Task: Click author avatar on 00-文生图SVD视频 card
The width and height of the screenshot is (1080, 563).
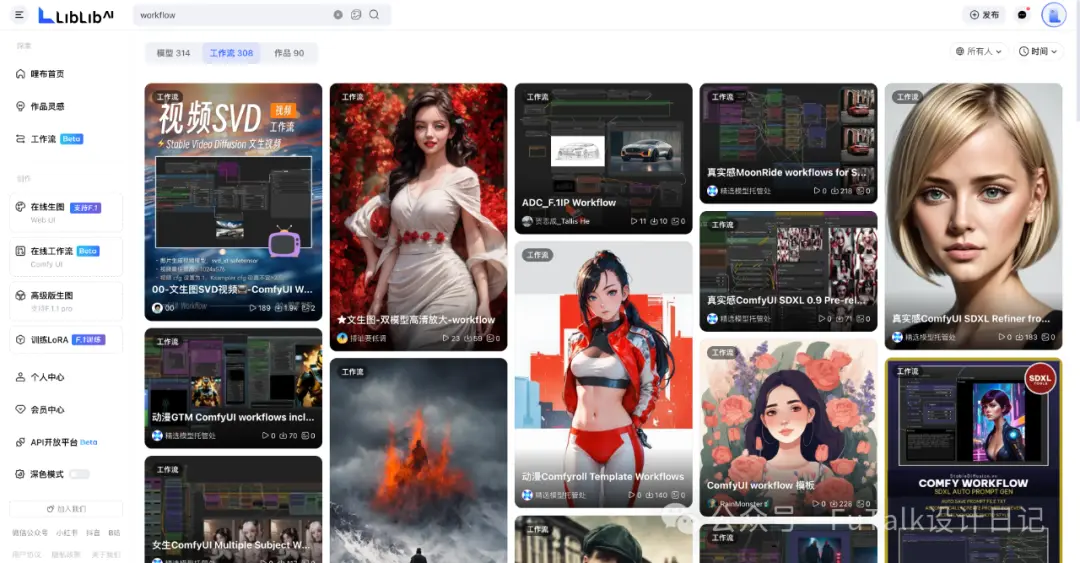Action: coord(157,308)
